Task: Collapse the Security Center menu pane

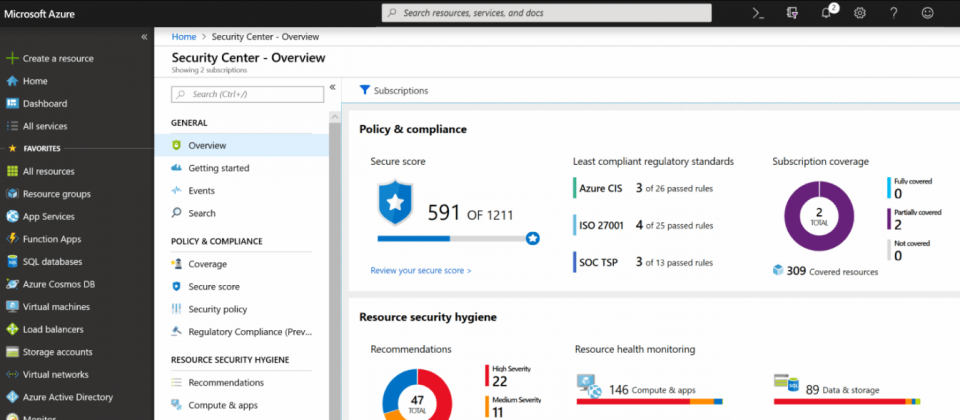Action: coord(332,87)
